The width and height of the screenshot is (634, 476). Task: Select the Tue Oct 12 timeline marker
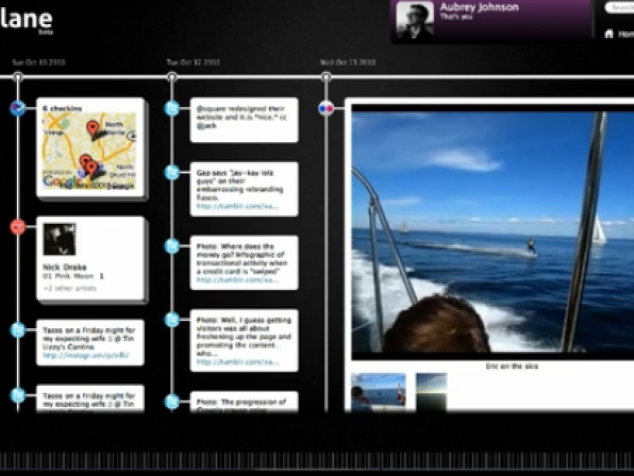click(x=172, y=76)
